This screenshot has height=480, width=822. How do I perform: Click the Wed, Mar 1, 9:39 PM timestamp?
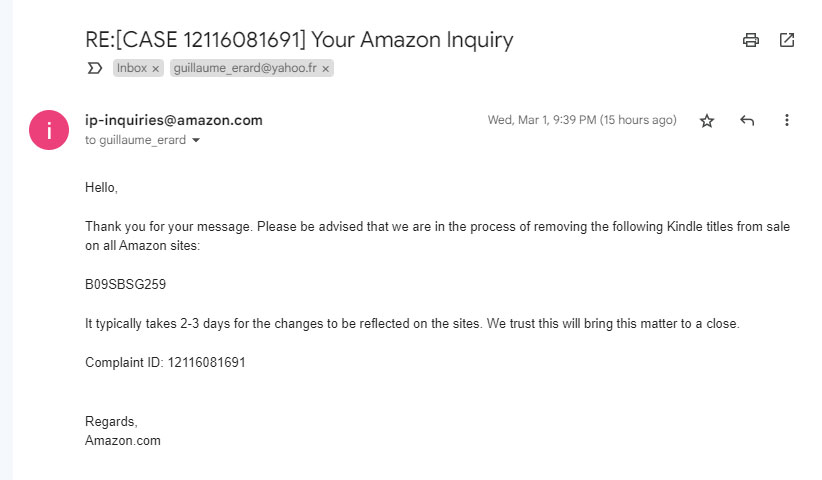582,120
